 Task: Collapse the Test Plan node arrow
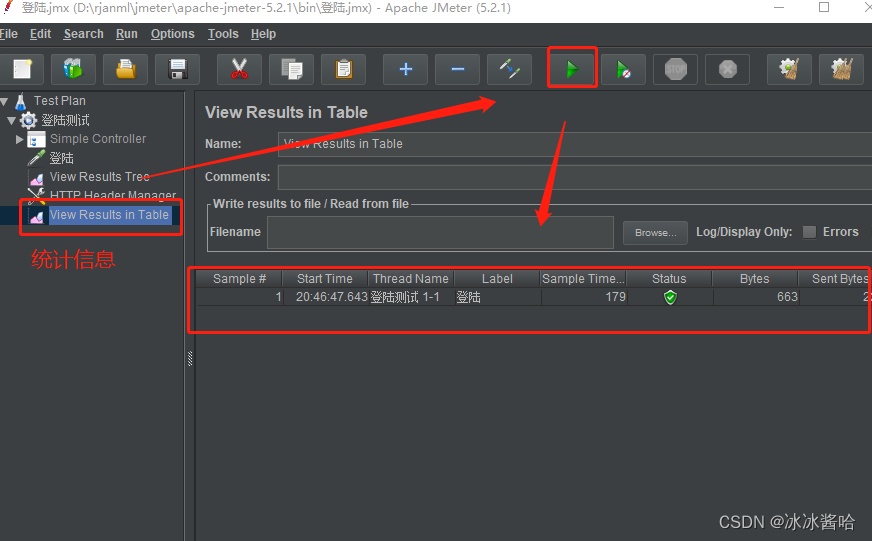(4, 102)
